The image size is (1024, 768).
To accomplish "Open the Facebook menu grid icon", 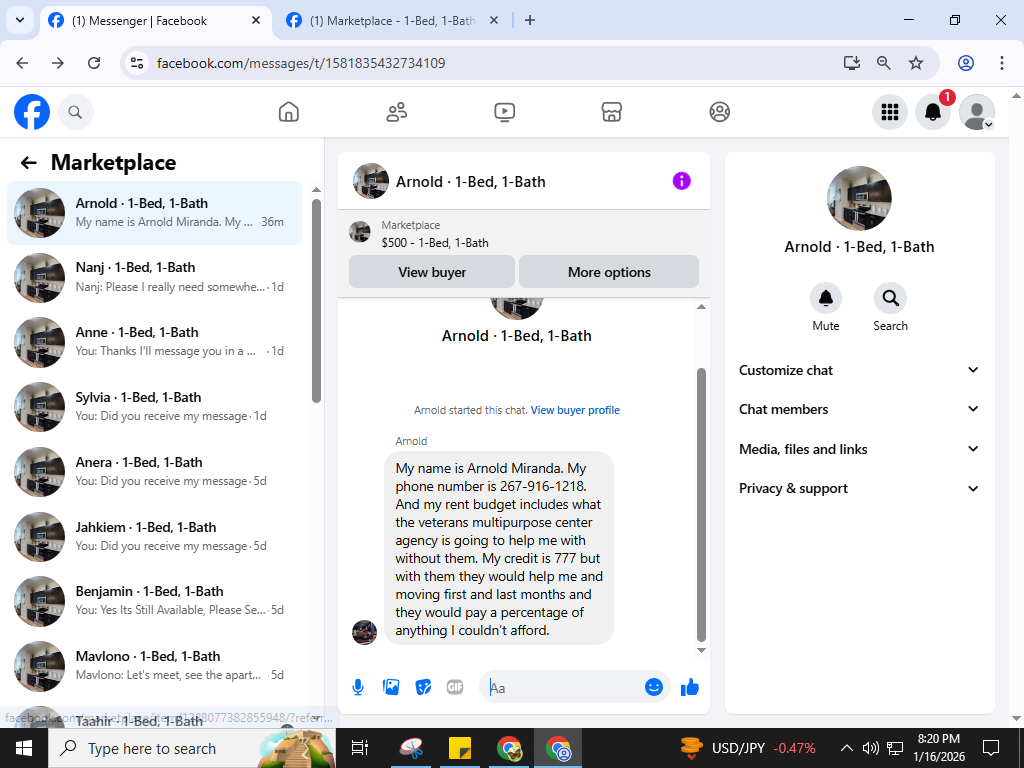I will (x=890, y=112).
